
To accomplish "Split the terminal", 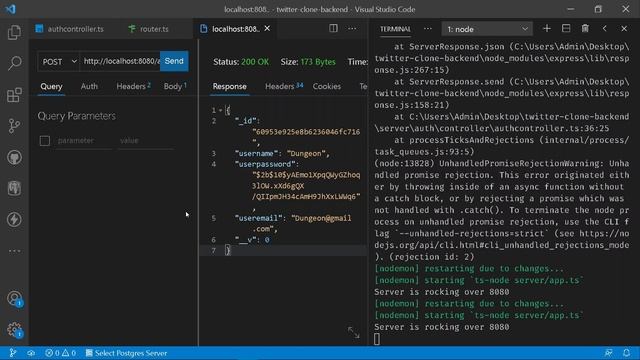I will (566, 29).
